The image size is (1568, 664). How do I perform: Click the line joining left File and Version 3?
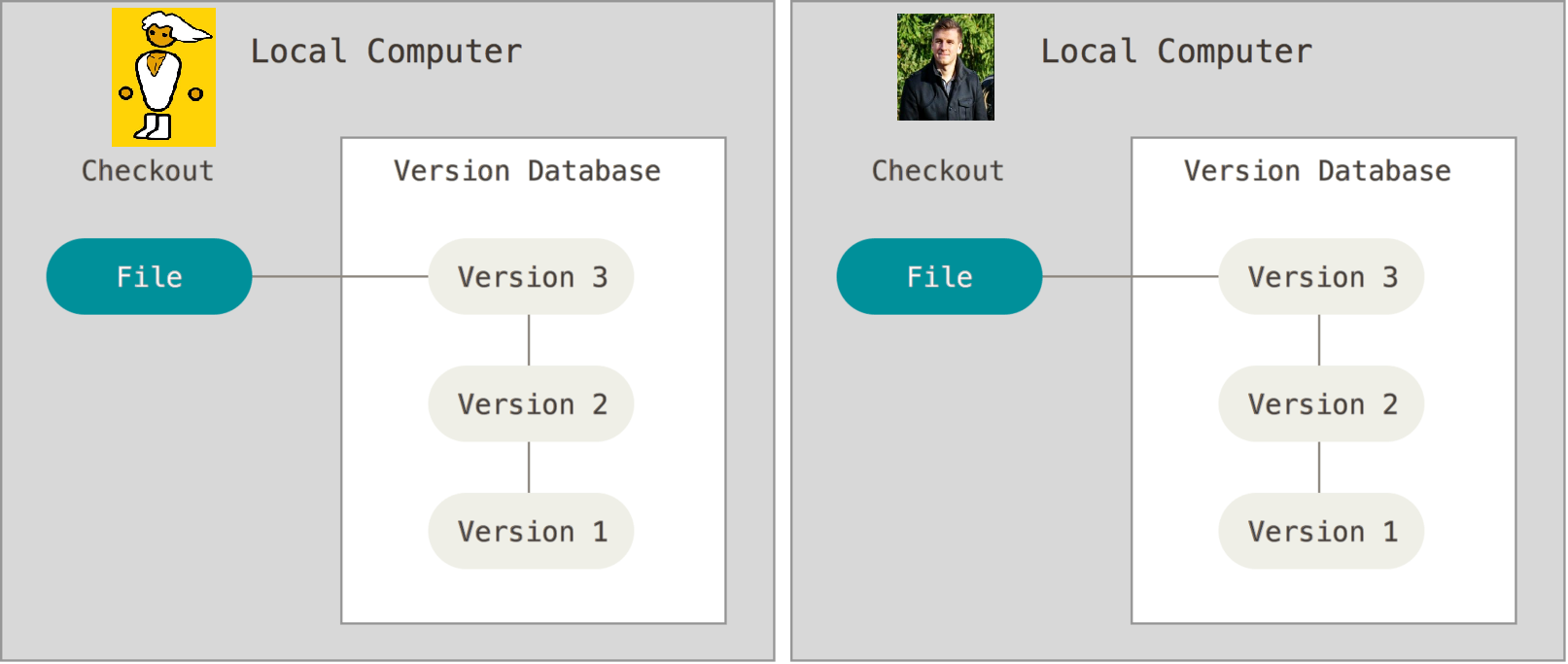[339, 276]
